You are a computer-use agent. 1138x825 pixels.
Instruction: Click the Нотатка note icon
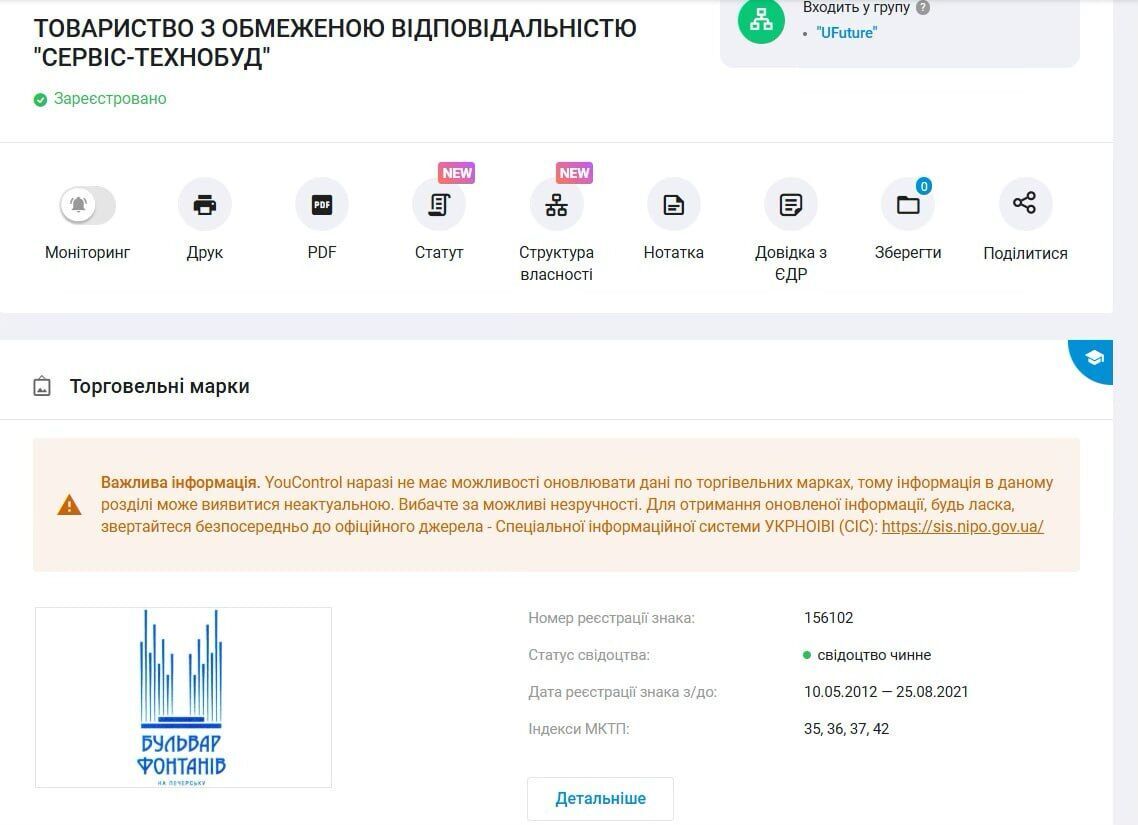tap(674, 205)
